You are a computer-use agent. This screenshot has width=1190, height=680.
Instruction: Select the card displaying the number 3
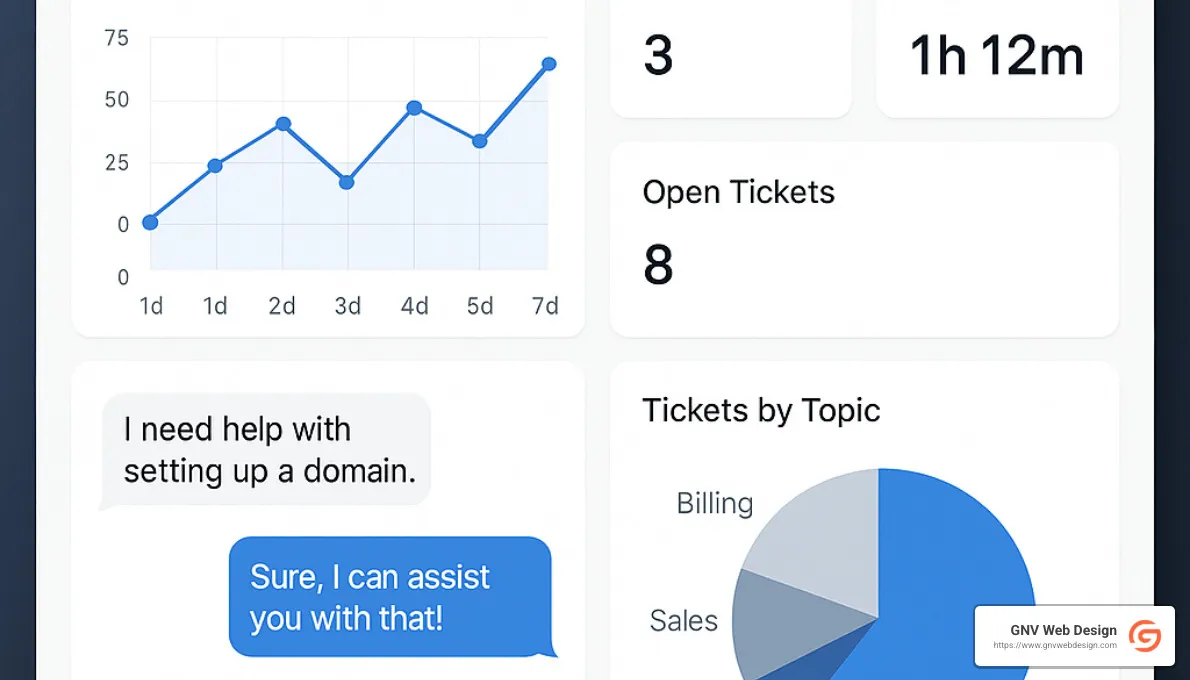(x=731, y=57)
